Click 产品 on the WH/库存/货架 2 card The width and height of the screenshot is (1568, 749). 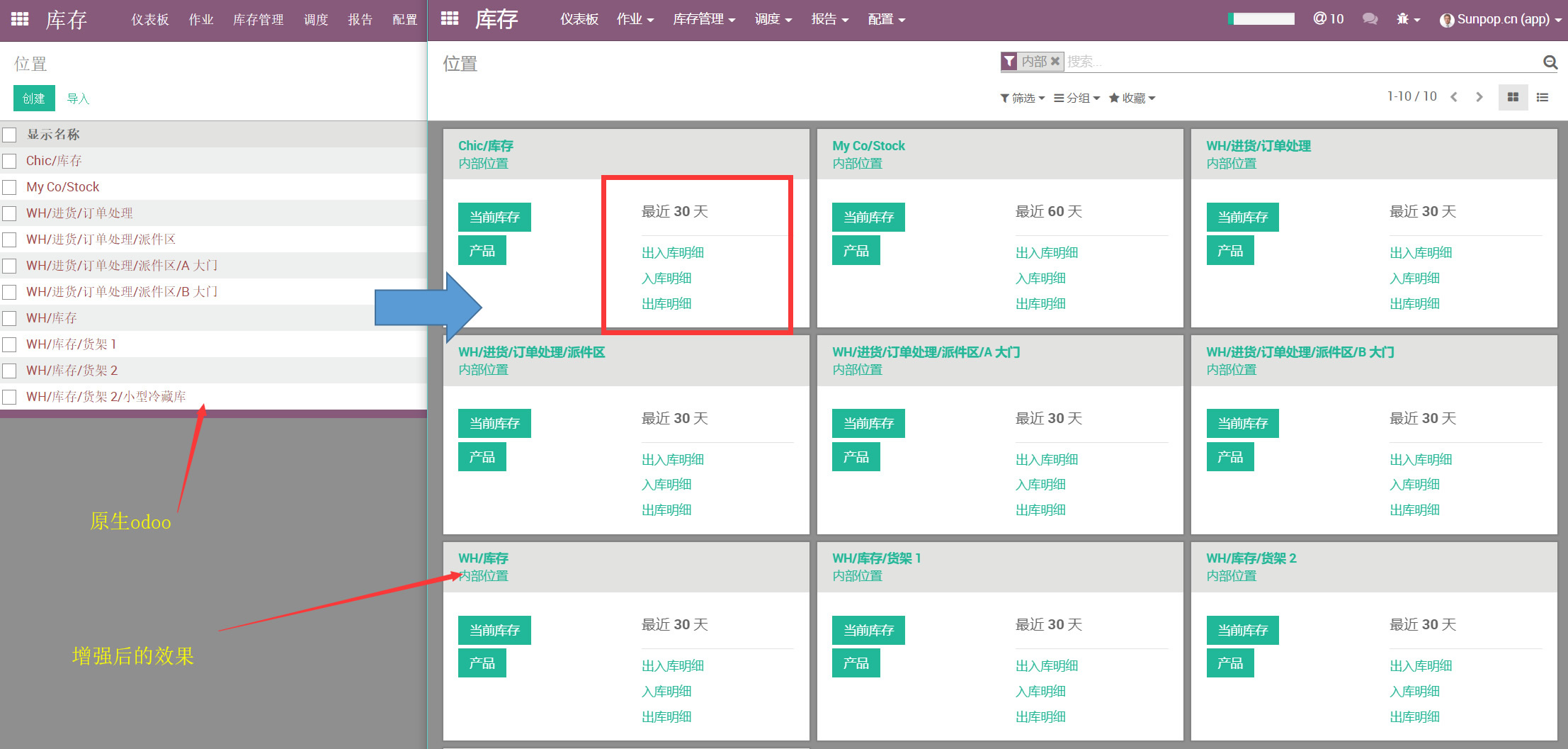[1230, 663]
